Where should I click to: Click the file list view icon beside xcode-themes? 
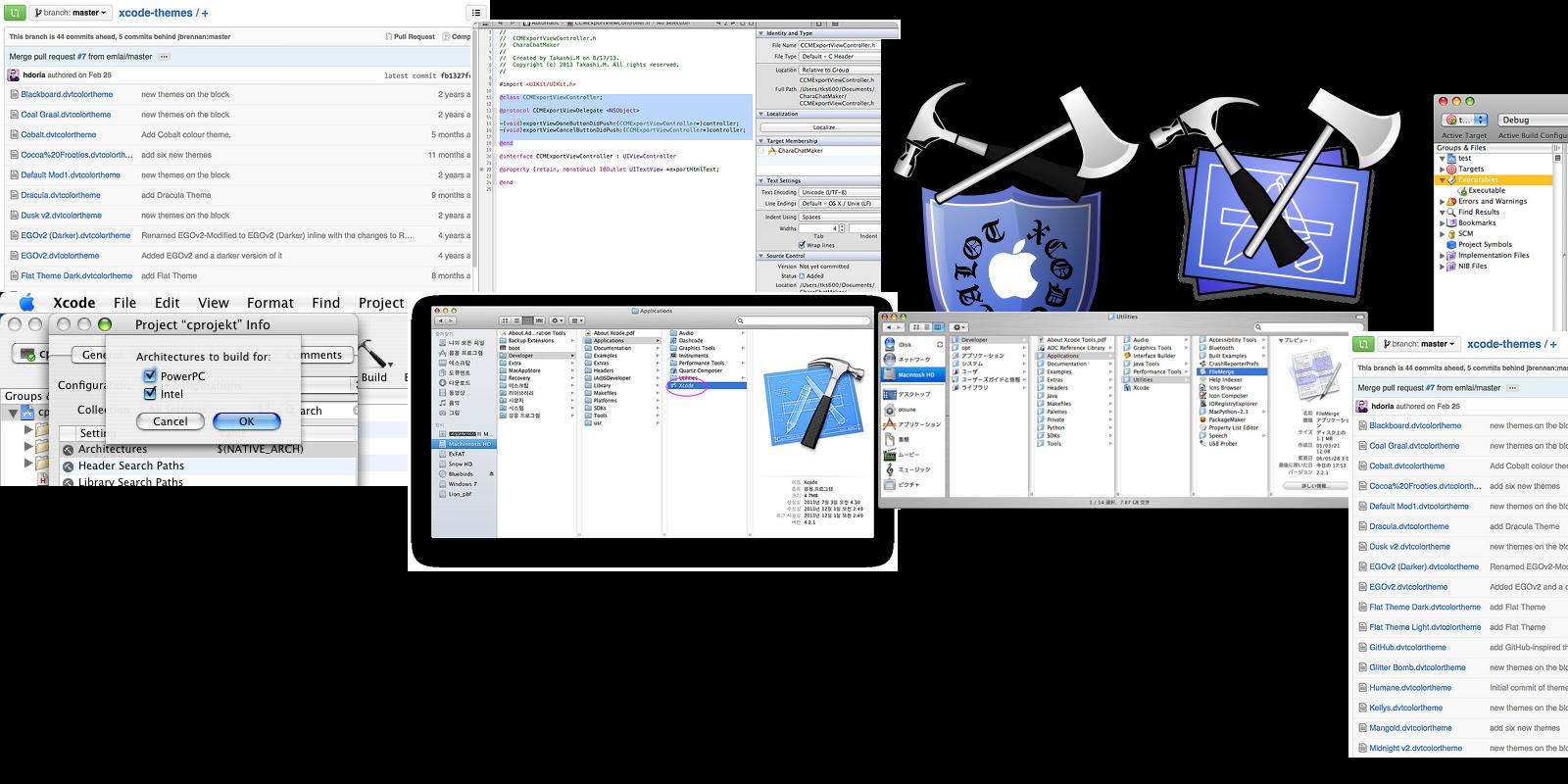pos(476,13)
